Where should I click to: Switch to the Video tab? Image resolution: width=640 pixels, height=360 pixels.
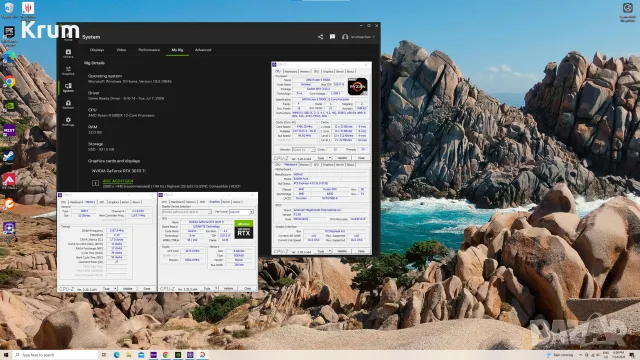click(x=121, y=50)
